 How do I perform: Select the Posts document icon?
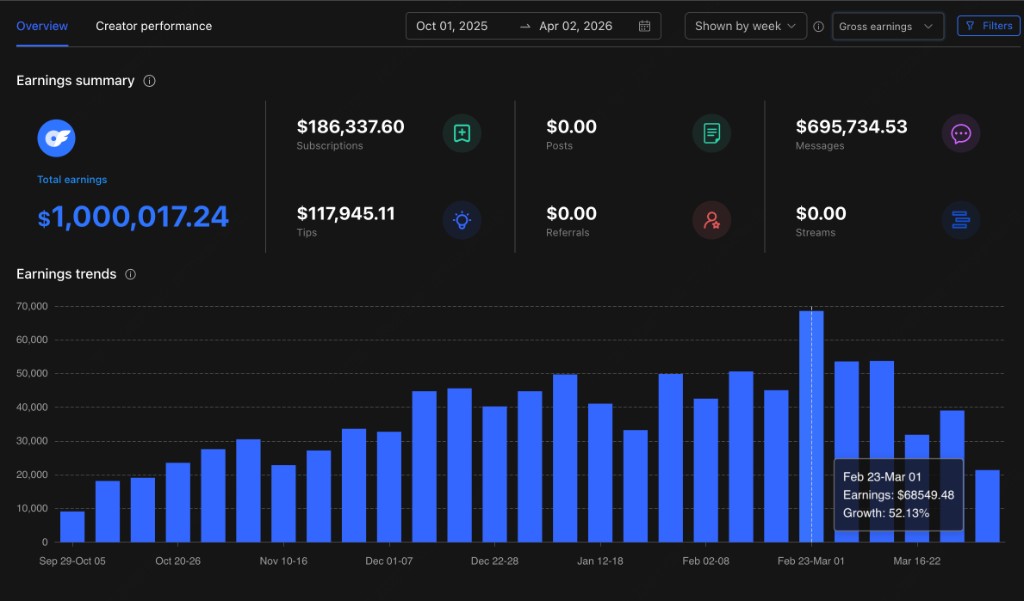(x=711, y=132)
